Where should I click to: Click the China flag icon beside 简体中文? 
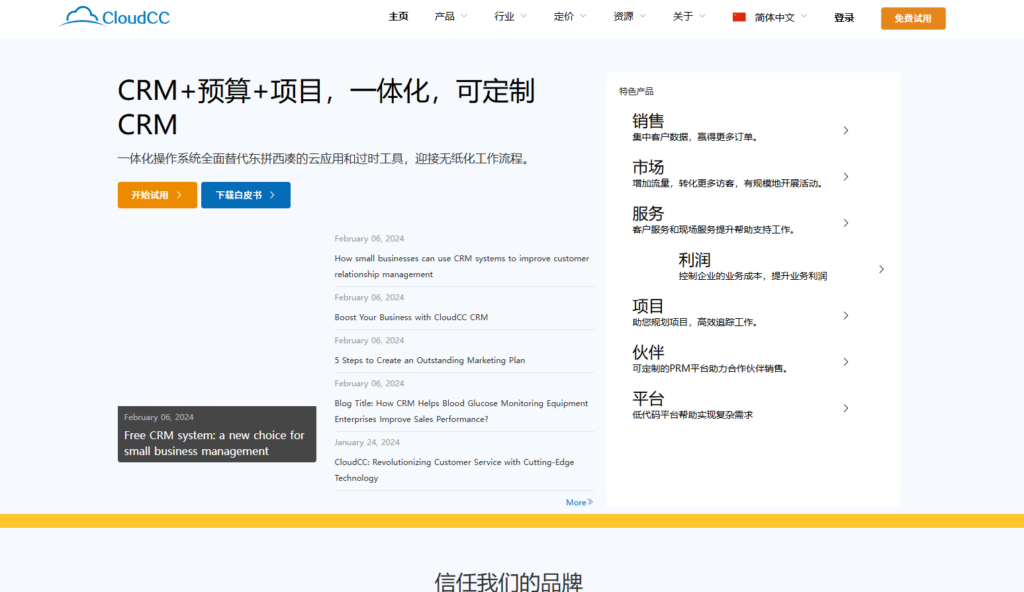click(x=738, y=16)
